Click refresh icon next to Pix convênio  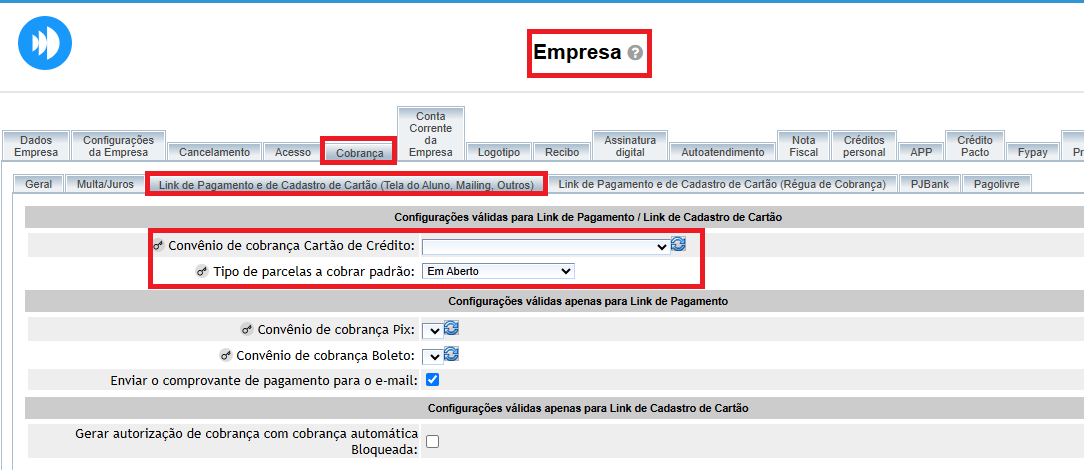pyautogui.click(x=451, y=329)
